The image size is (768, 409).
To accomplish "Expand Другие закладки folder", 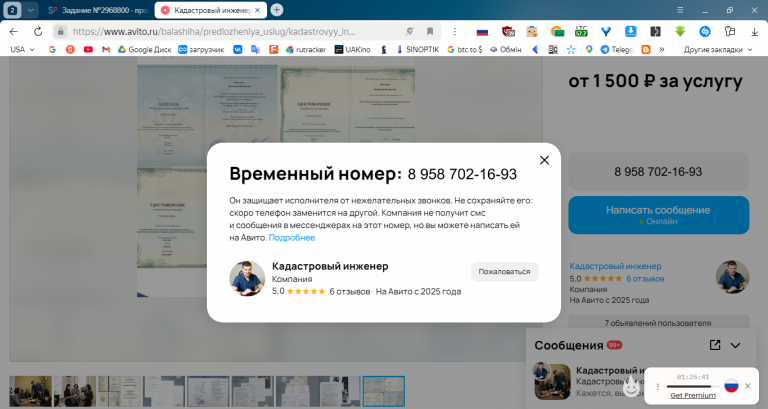I will [x=718, y=49].
